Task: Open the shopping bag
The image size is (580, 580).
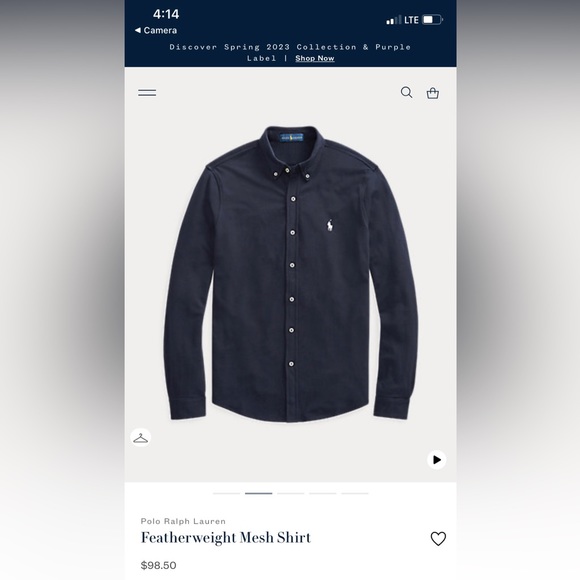Action: pyautogui.click(x=433, y=93)
